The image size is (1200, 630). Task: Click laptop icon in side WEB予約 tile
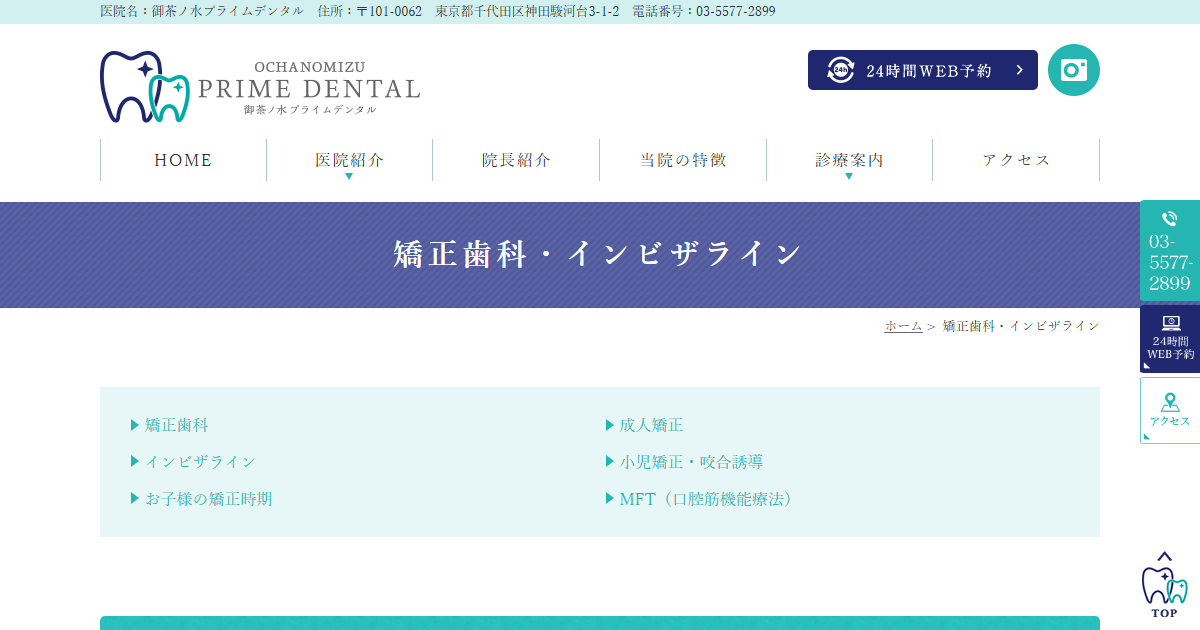[1170, 323]
